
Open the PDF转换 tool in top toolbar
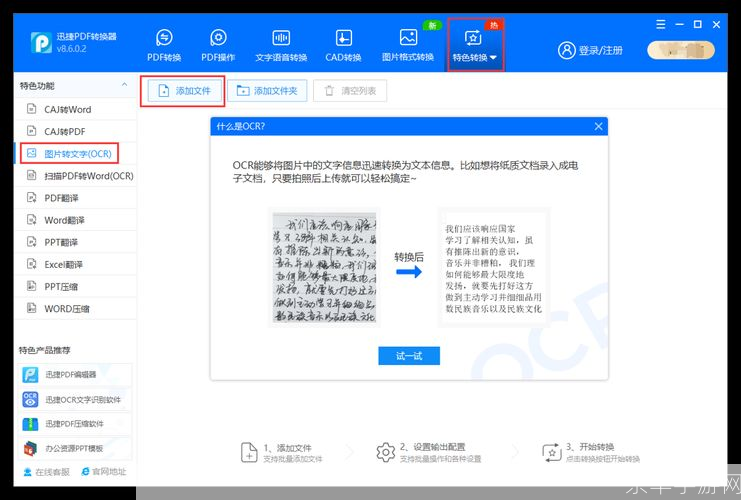(x=164, y=45)
